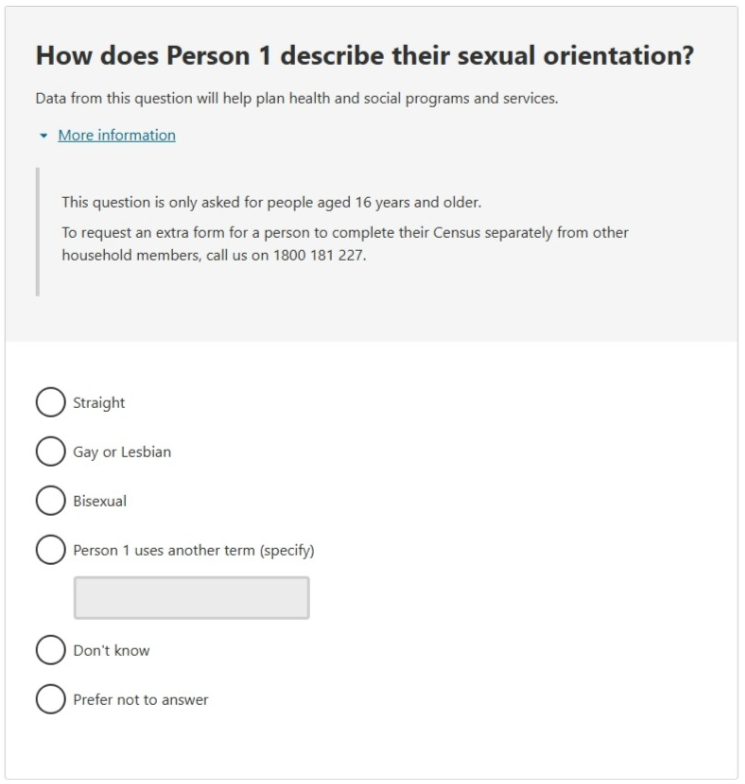Select the Don't know radio button
Viewport: 745px width, 784px height.
[x=49, y=650]
